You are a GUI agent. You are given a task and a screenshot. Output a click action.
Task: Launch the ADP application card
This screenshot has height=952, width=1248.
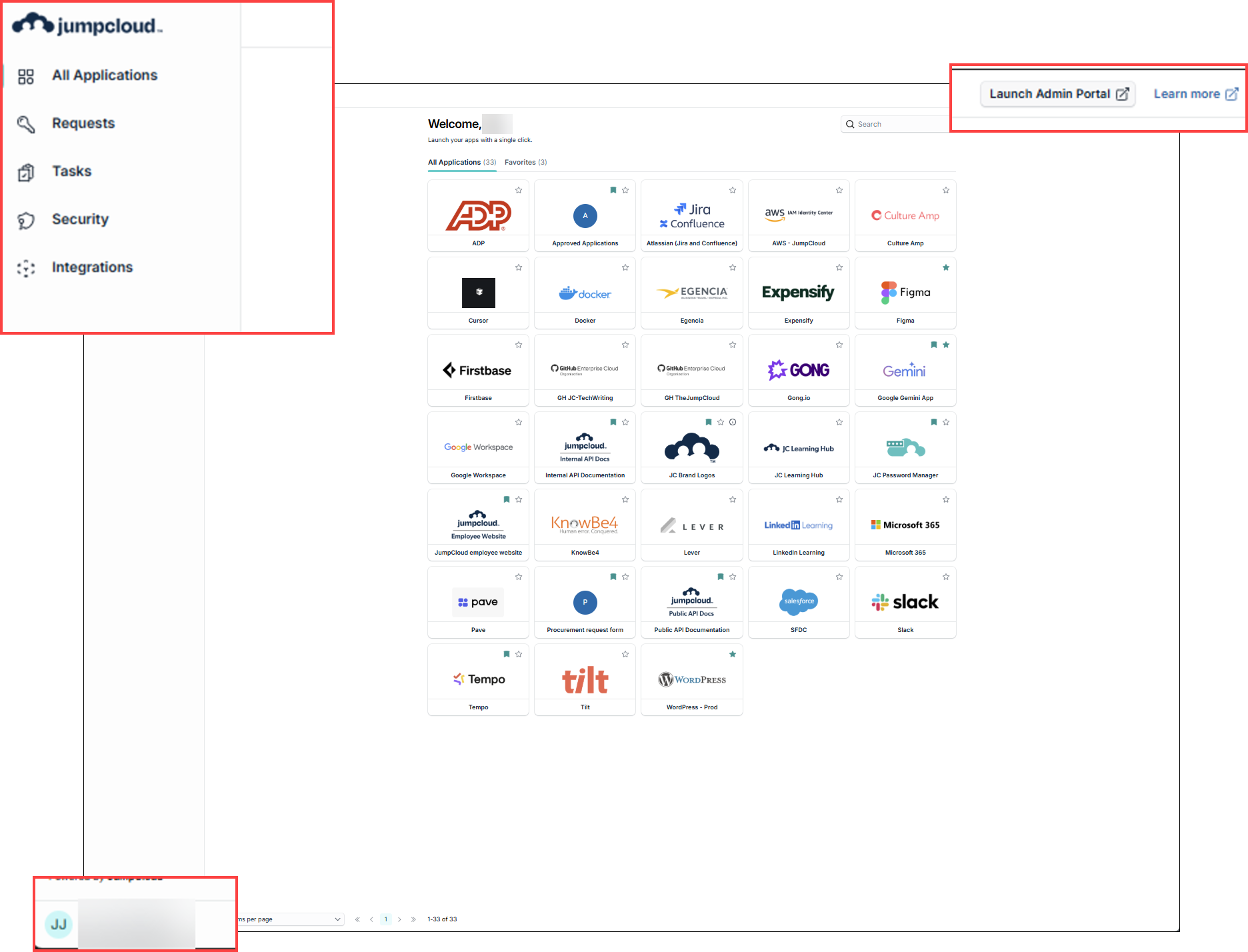click(478, 215)
